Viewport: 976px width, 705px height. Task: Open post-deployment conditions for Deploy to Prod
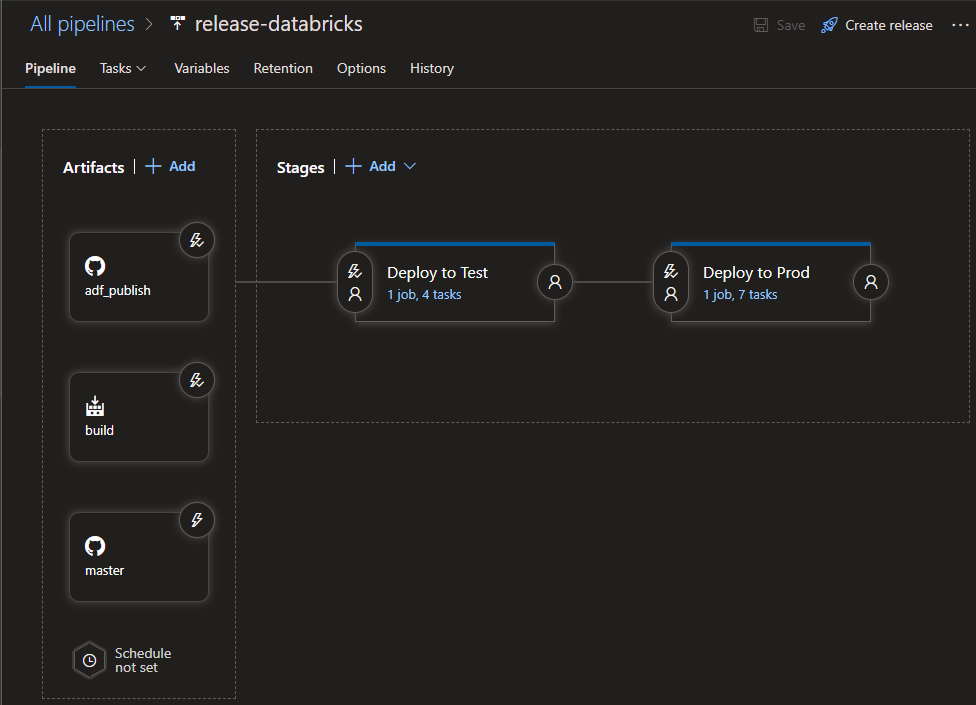tap(871, 282)
